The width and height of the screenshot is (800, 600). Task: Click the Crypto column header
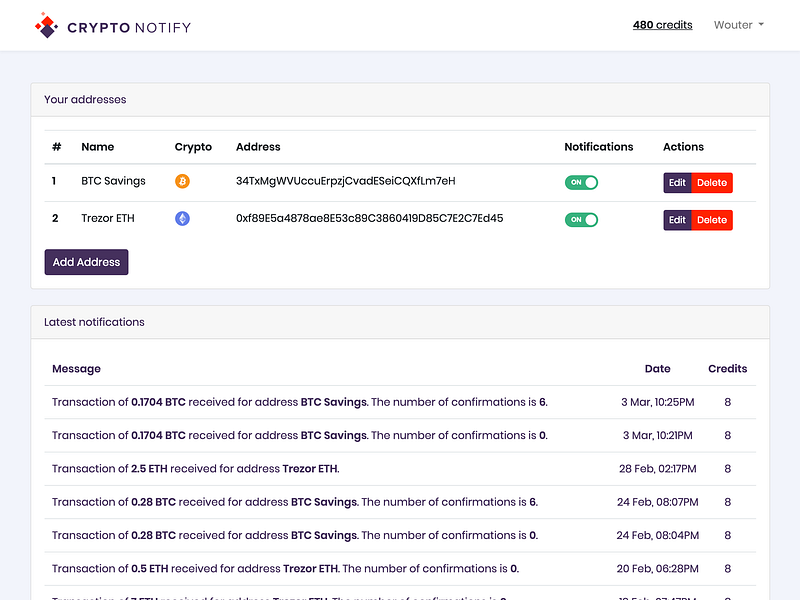click(x=193, y=147)
